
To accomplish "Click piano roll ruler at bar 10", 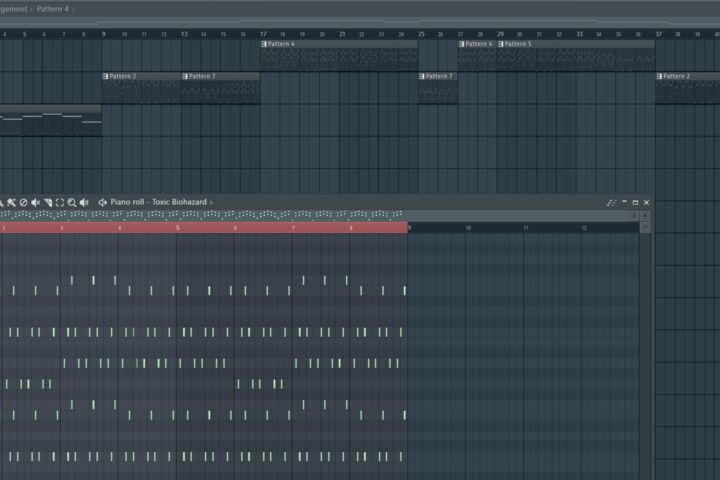I will coord(468,228).
